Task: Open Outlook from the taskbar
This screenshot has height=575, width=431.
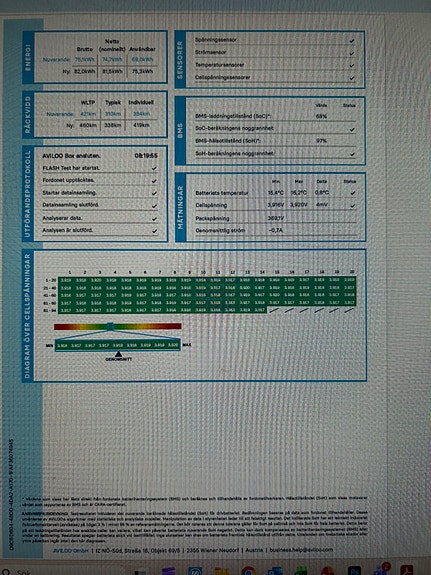Action: (x=275, y=571)
